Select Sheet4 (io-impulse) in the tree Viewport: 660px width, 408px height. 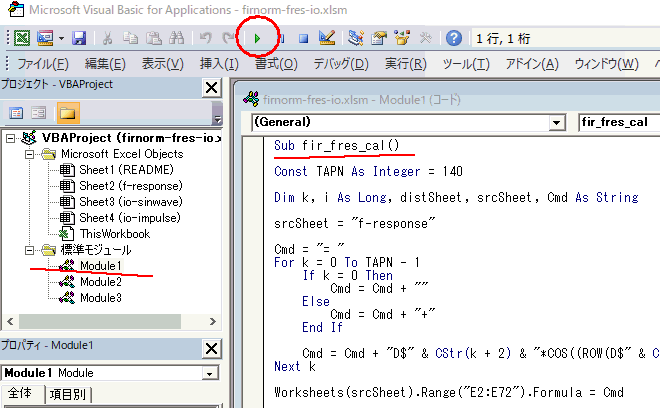(130, 218)
